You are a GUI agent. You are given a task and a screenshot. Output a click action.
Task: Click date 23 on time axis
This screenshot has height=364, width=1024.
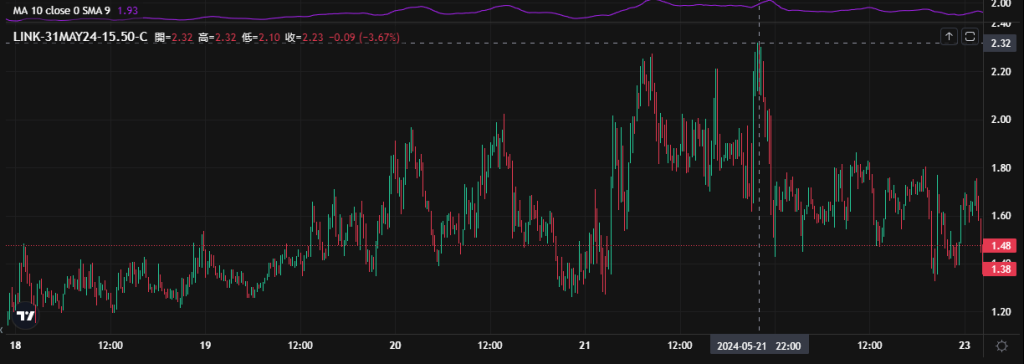coord(965,345)
